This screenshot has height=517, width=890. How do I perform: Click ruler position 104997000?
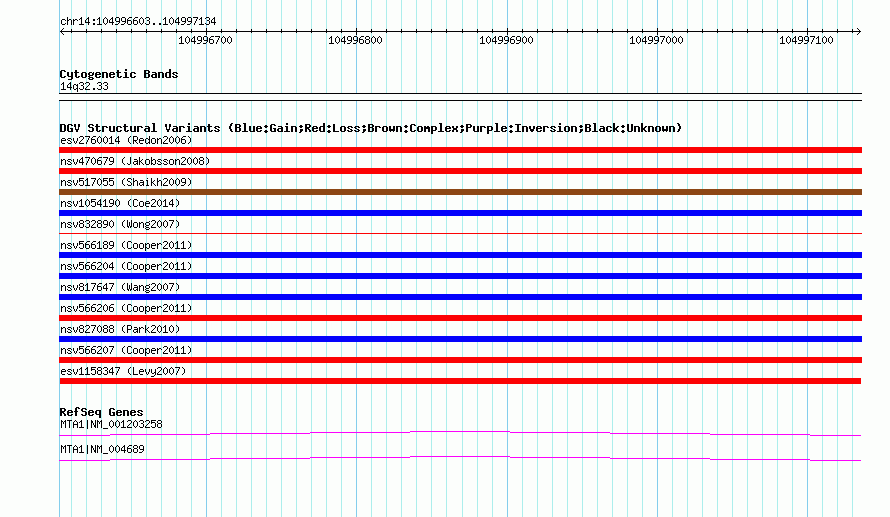pyautogui.click(x=656, y=40)
